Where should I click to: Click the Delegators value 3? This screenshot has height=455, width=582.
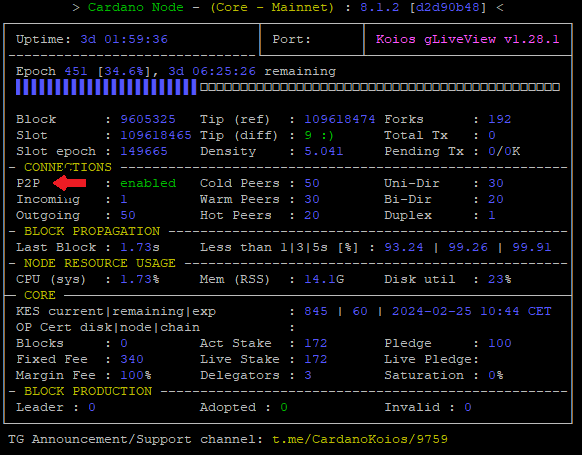pos(308,374)
